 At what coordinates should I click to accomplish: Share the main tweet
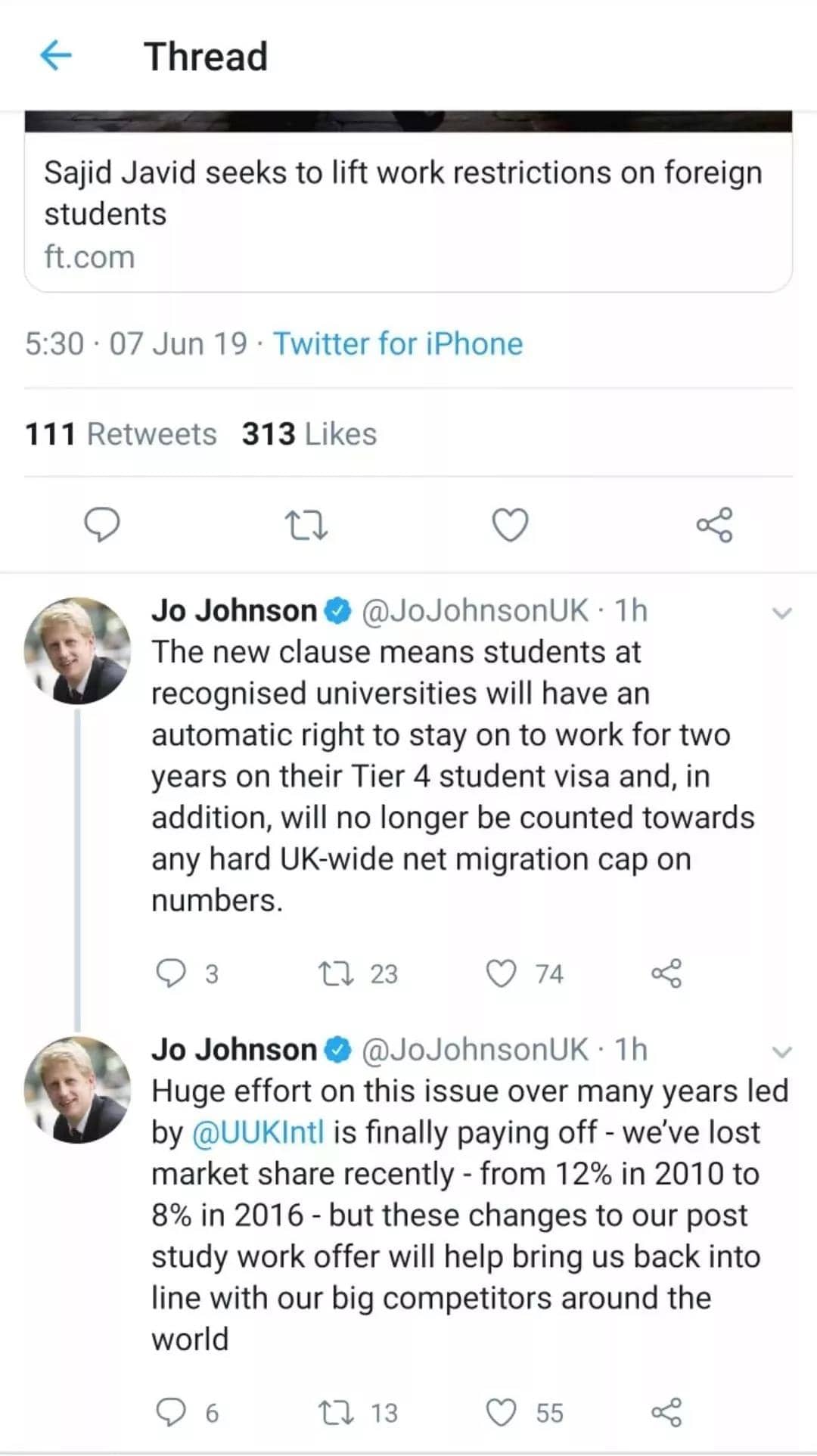pyautogui.click(x=715, y=525)
